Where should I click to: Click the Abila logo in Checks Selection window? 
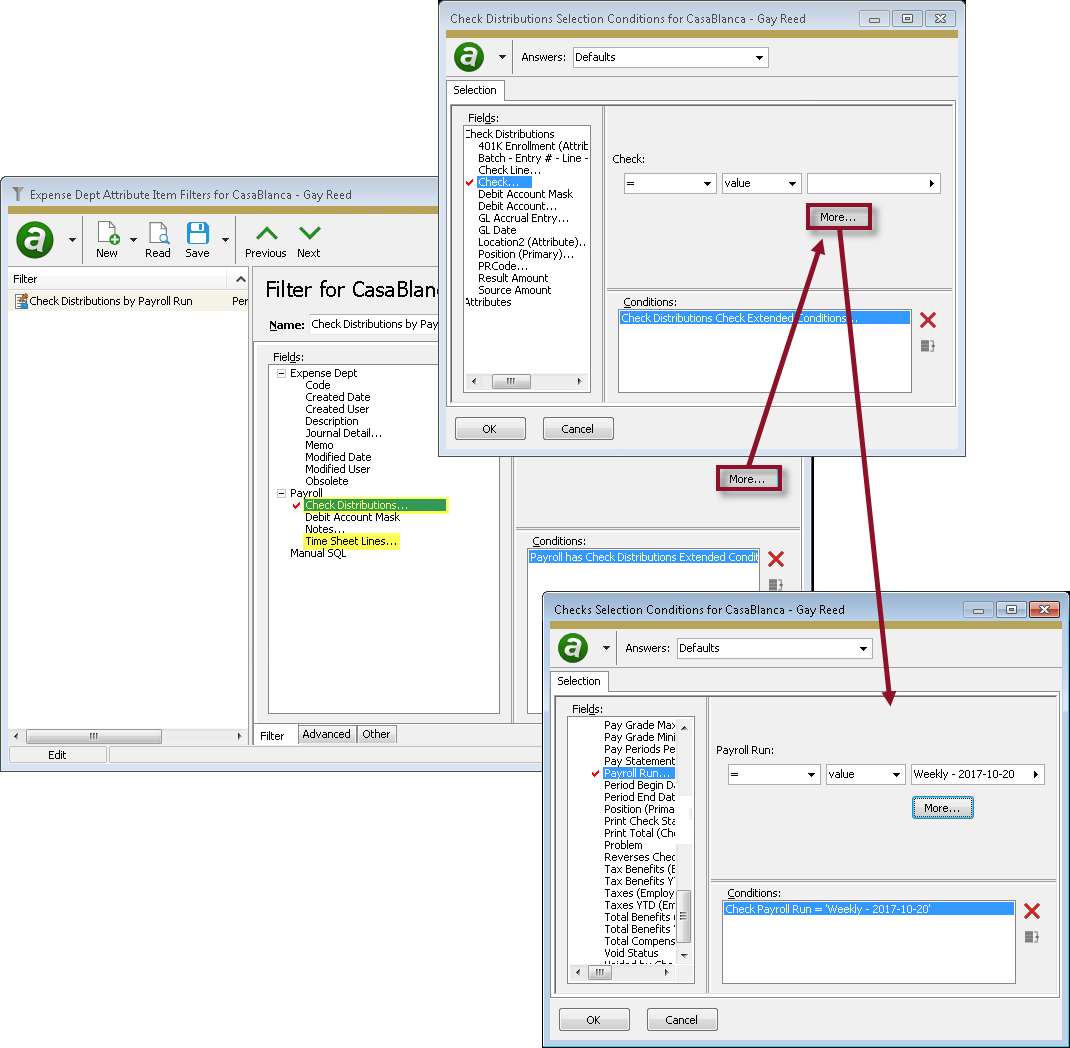tap(571, 648)
